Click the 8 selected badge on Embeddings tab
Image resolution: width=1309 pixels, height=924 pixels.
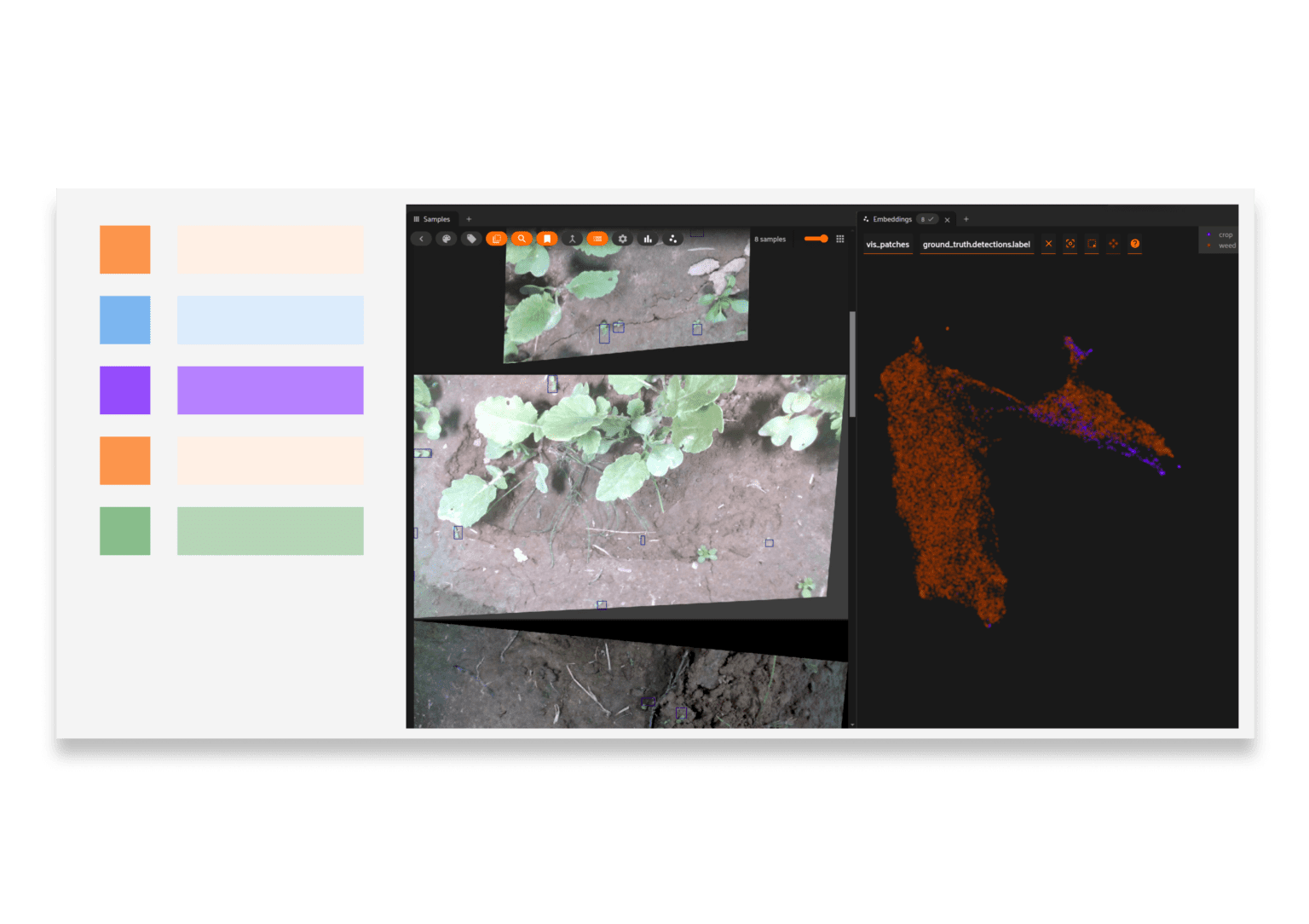927,219
